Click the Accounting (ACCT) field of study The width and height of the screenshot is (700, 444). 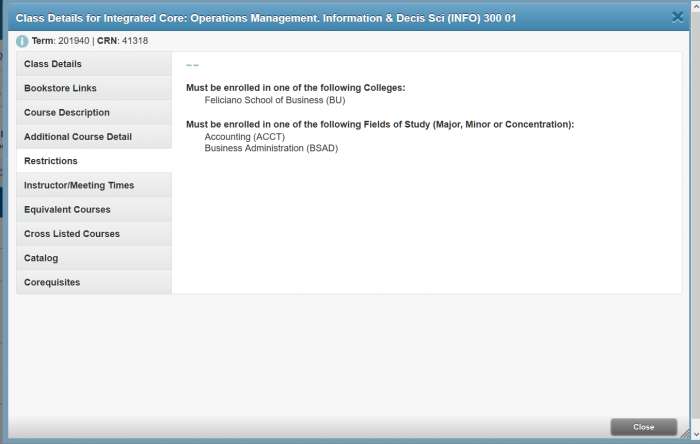[x=245, y=136]
